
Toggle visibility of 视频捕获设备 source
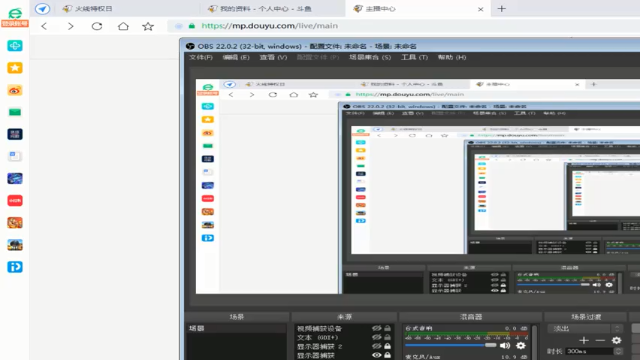[x=376, y=328]
